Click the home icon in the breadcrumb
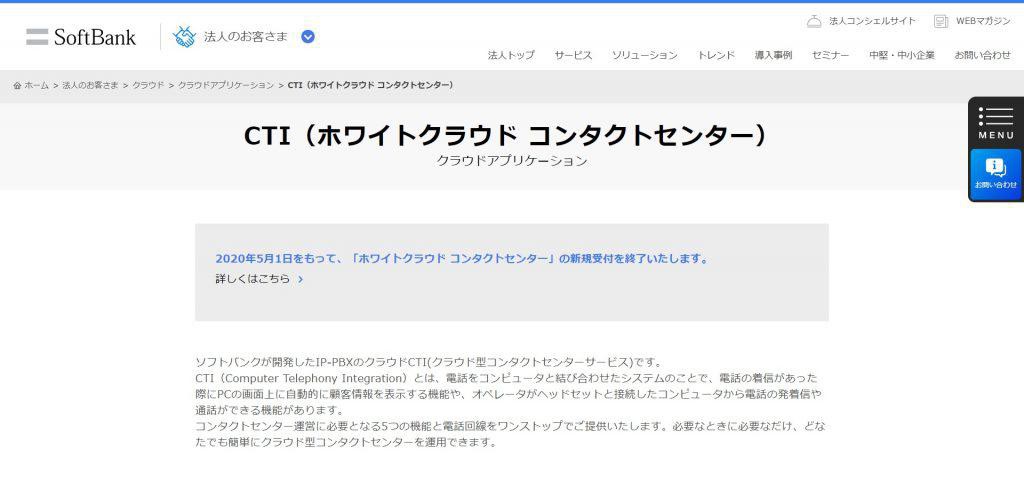This screenshot has width=1024, height=482. [x=17, y=86]
